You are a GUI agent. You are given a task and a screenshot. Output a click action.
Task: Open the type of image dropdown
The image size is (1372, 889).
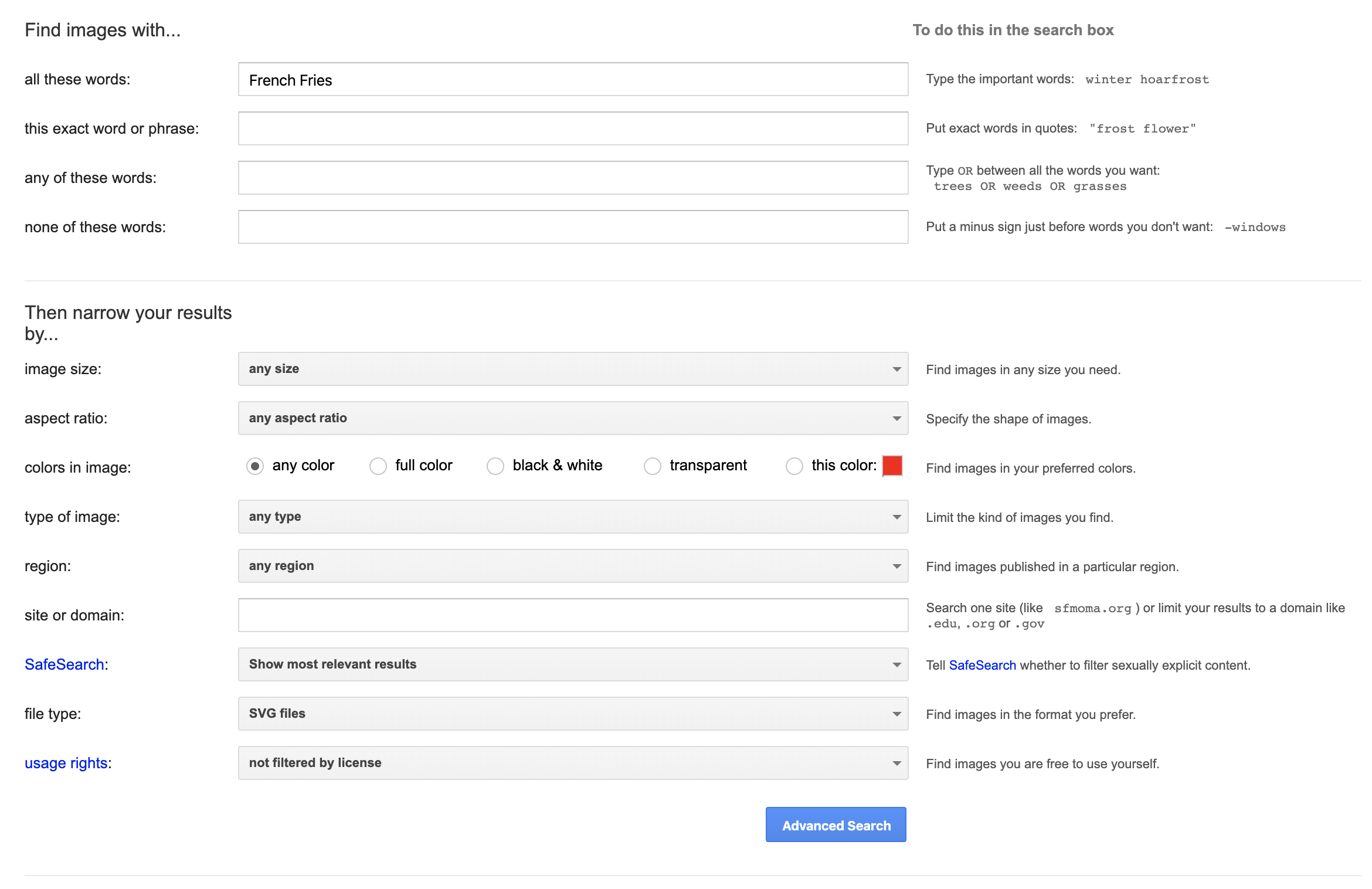[573, 517]
